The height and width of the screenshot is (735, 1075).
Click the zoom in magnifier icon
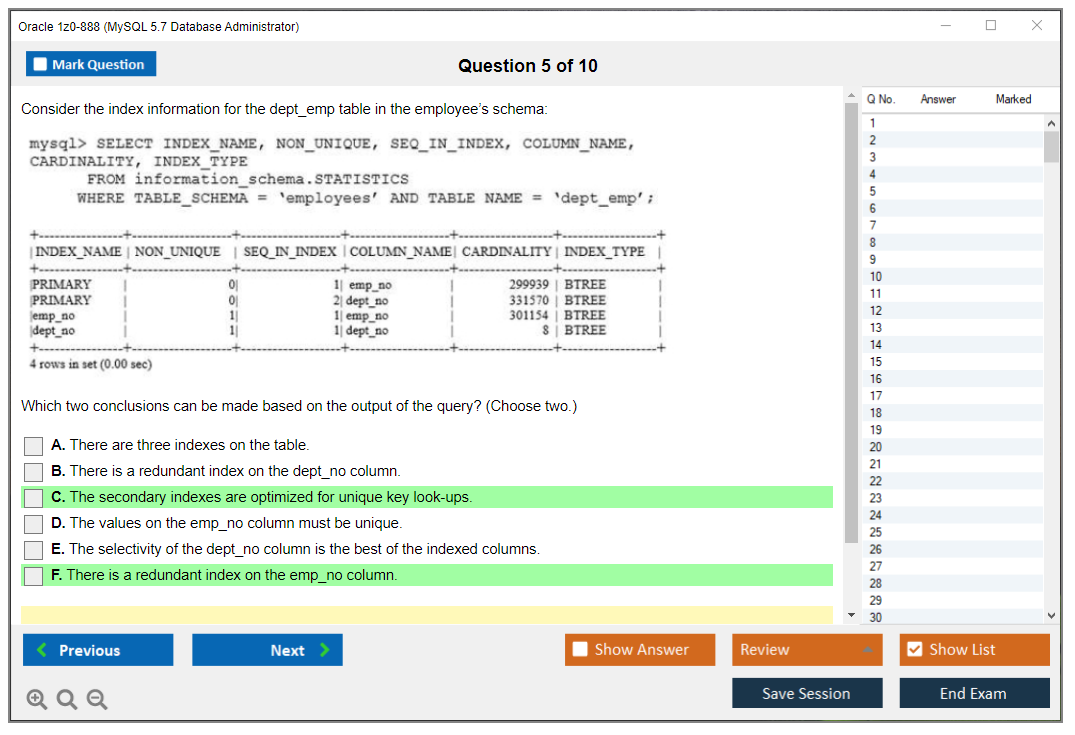(x=36, y=700)
